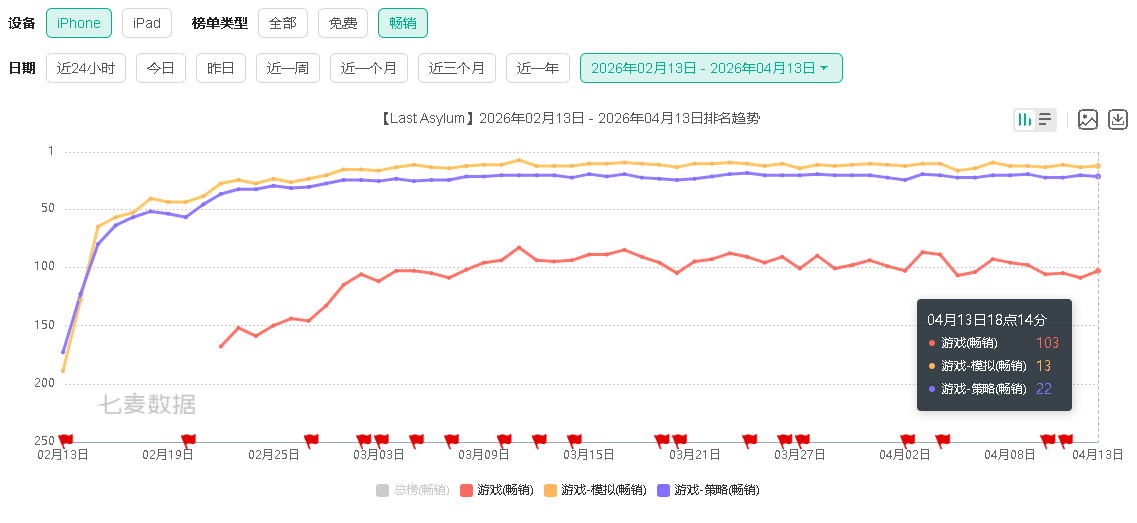The height and width of the screenshot is (523, 1137).
Task: Open the custom date range dropdown
Action: (x=710, y=68)
